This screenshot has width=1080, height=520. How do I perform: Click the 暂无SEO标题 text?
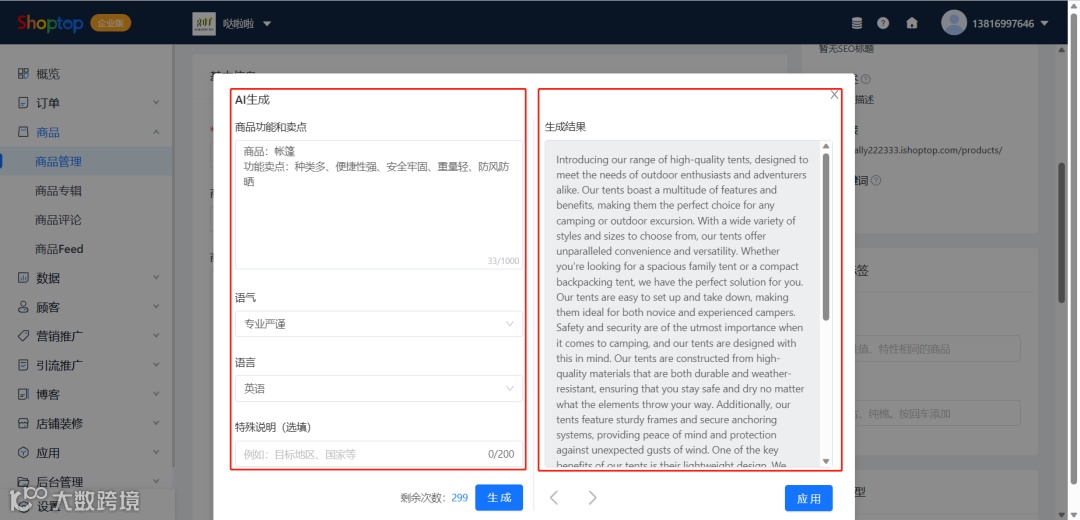point(846,49)
